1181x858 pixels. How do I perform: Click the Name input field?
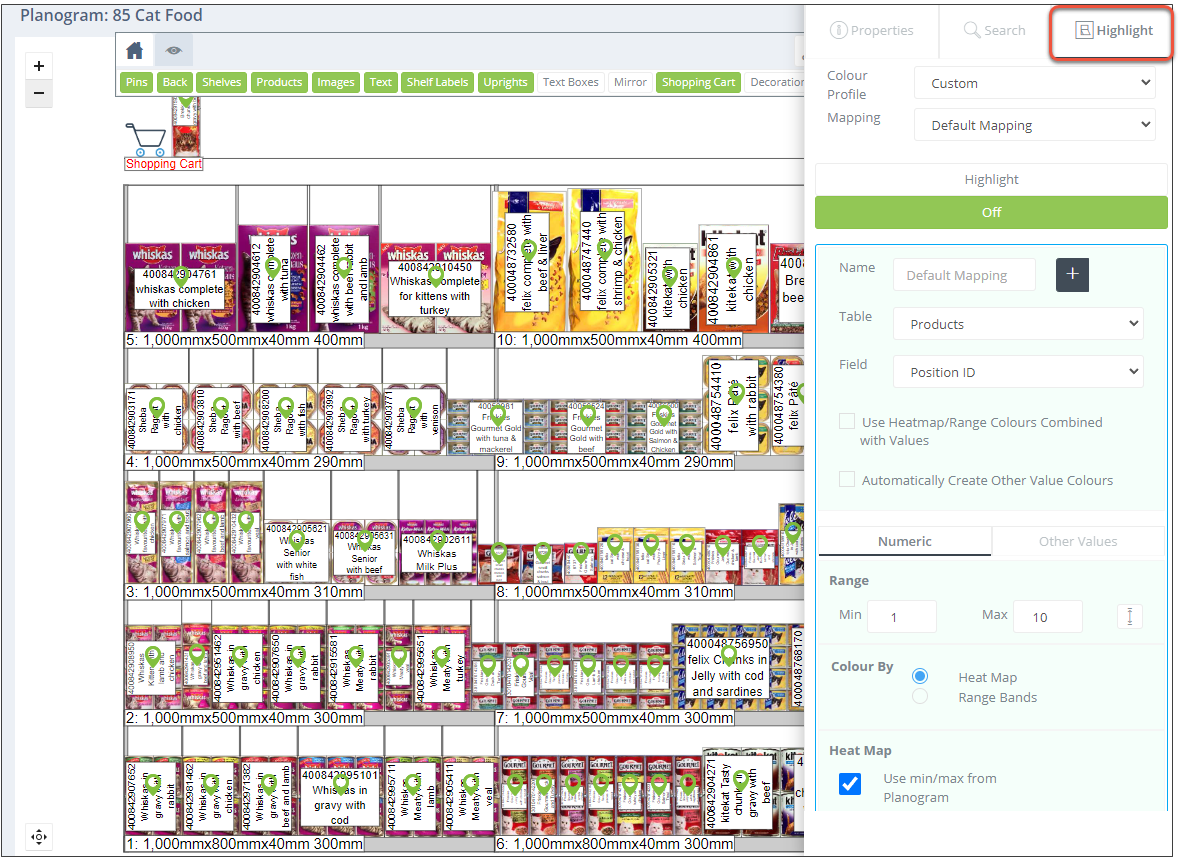(964, 275)
